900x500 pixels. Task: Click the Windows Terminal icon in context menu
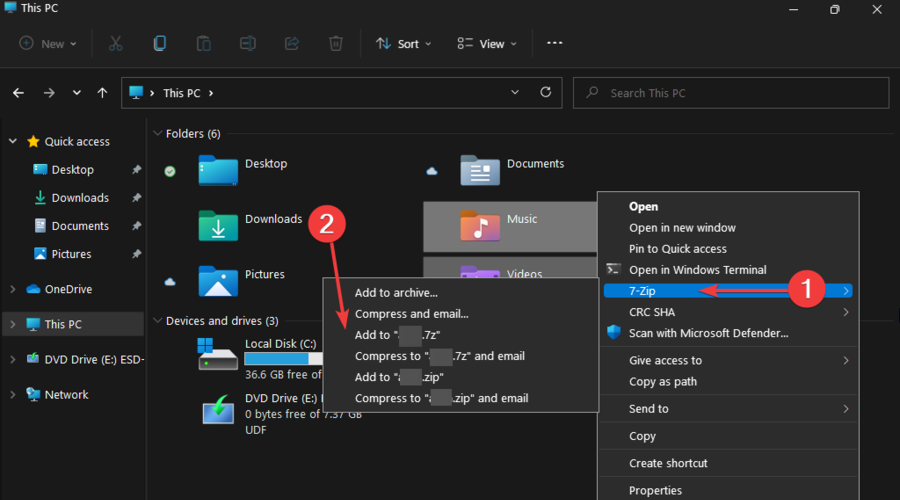(x=614, y=270)
